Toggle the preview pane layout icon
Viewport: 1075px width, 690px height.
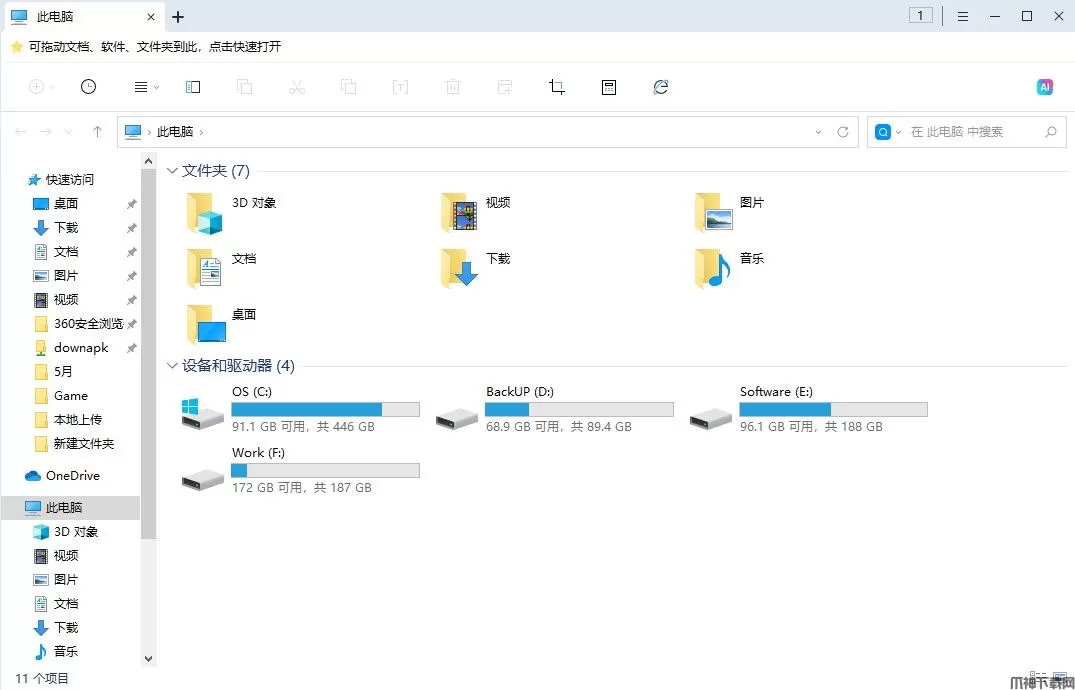[x=193, y=87]
